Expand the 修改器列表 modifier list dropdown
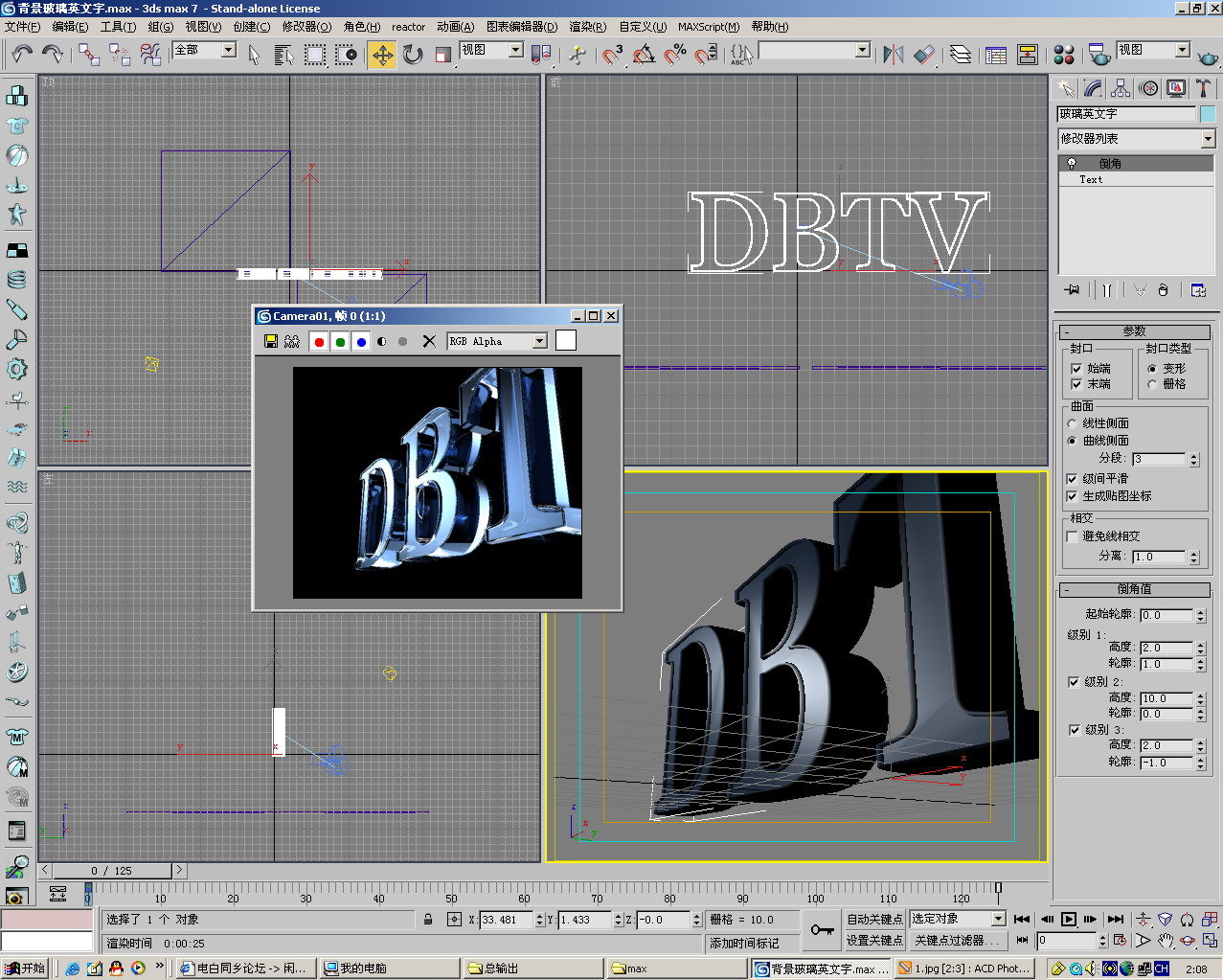This screenshot has width=1223, height=980. [x=1208, y=140]
